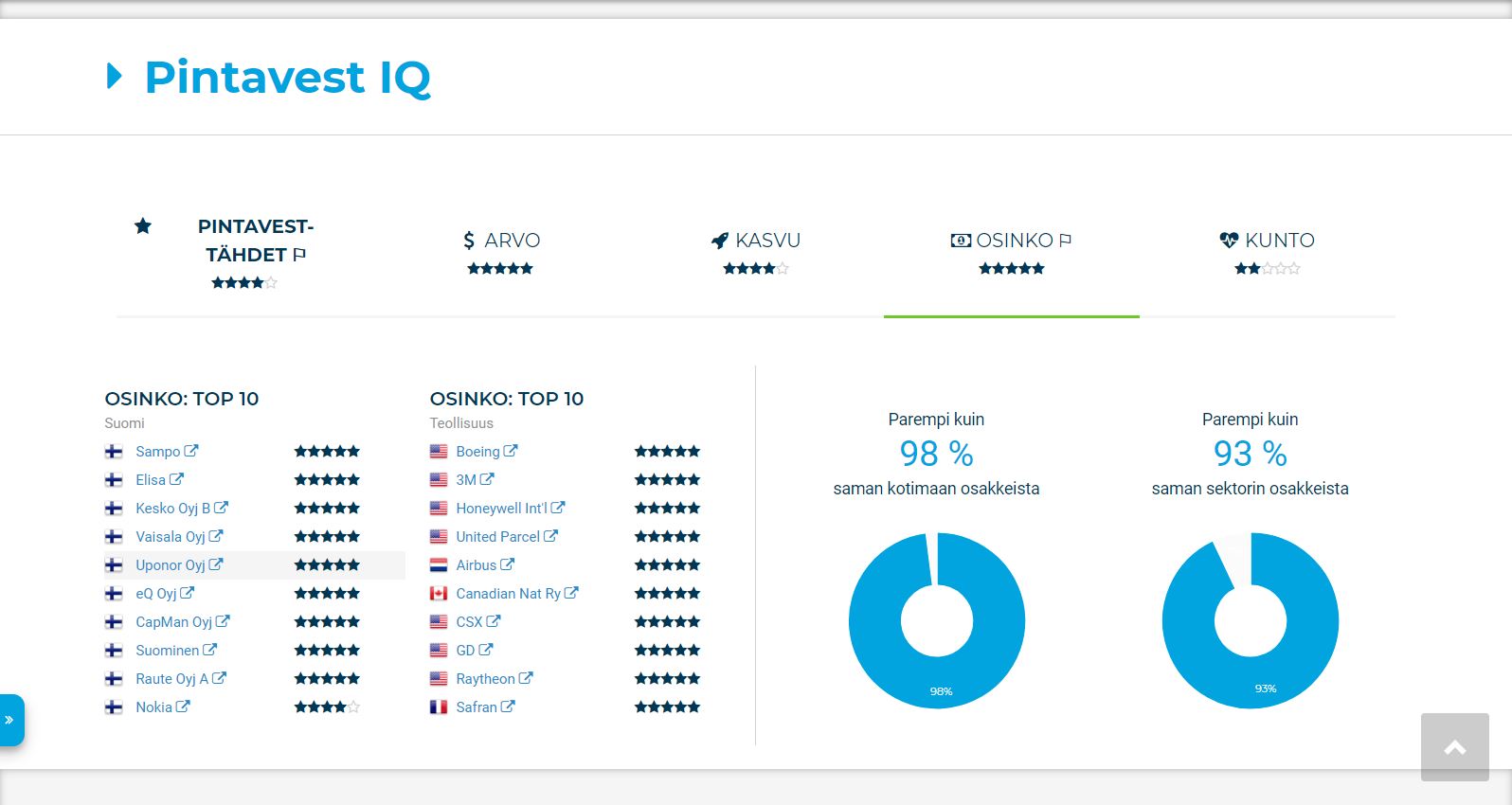Click the Finnish flag next to Elisa

(114, 480)
